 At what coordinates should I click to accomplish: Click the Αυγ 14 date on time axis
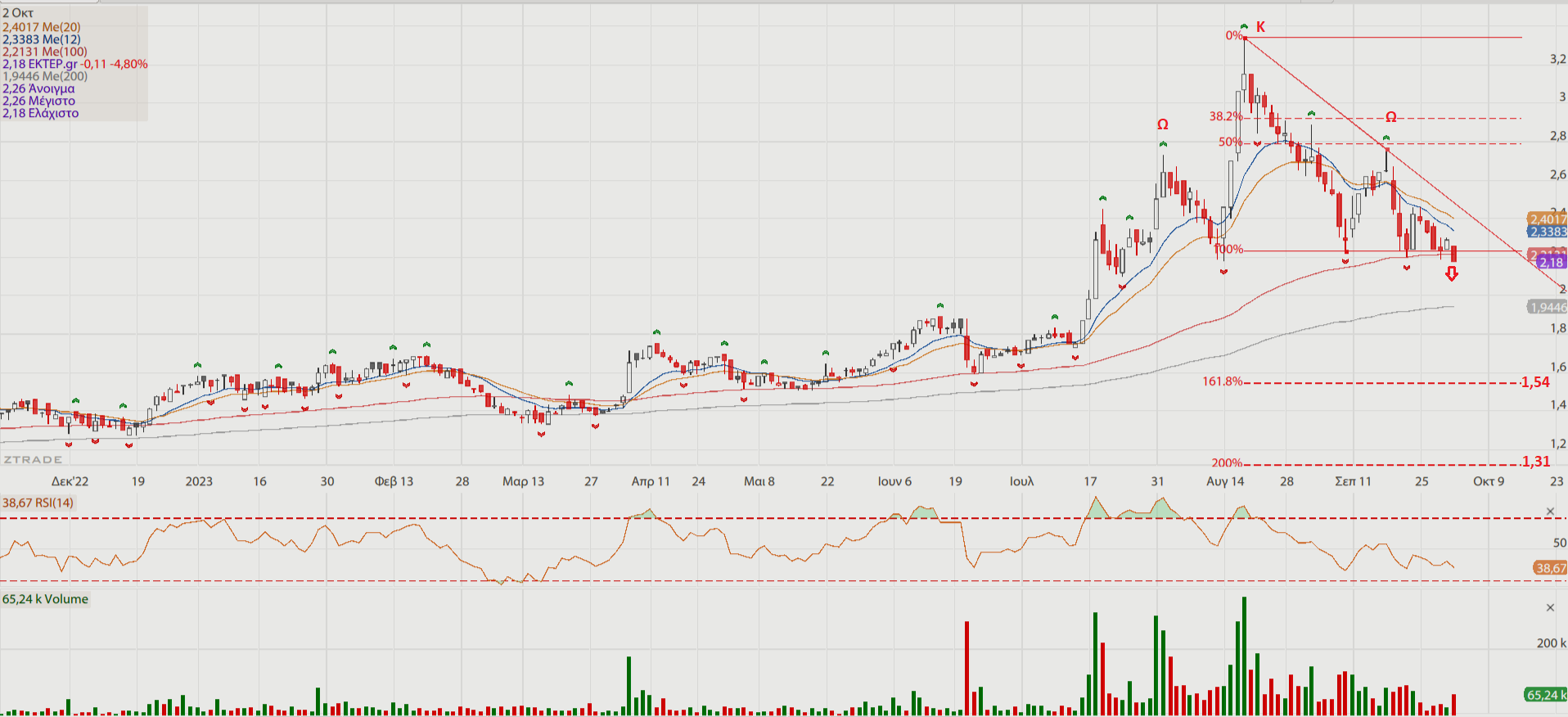point(1224,481)
